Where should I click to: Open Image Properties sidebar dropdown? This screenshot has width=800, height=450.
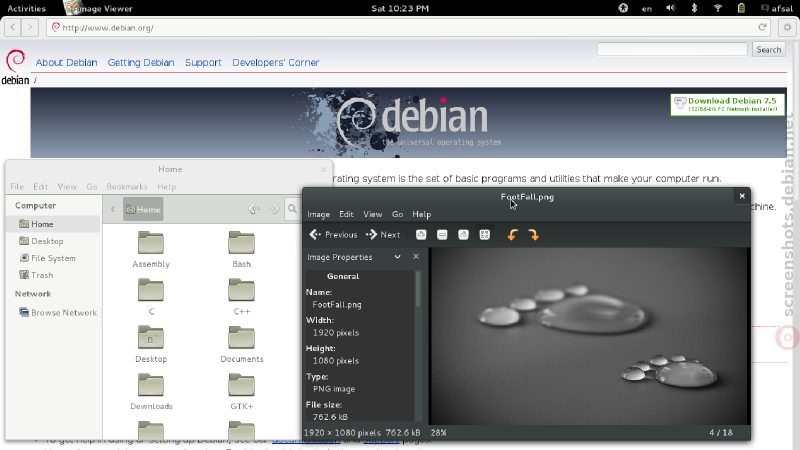(x=397, y=257)
